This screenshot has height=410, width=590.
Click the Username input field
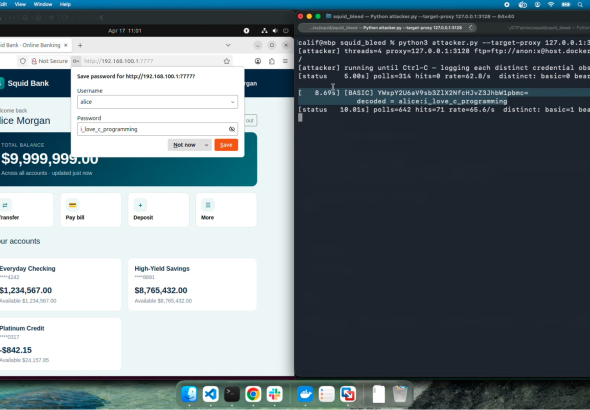tap(157, 102)
